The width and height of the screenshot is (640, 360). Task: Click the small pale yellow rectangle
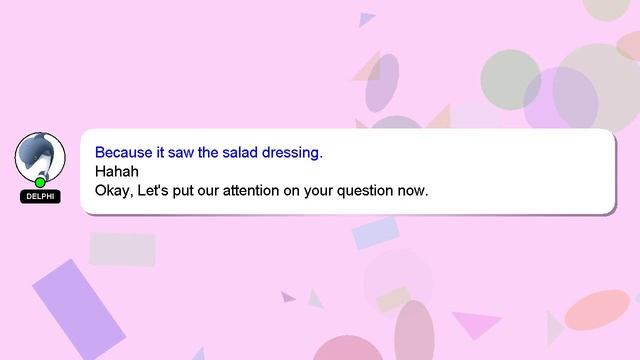[x=394, y=299]
